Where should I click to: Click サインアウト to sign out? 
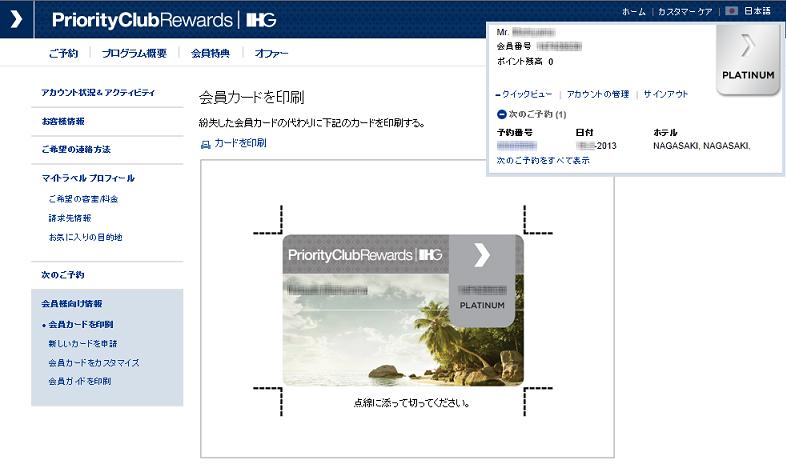pyautogui.click(x=666, y=94)
